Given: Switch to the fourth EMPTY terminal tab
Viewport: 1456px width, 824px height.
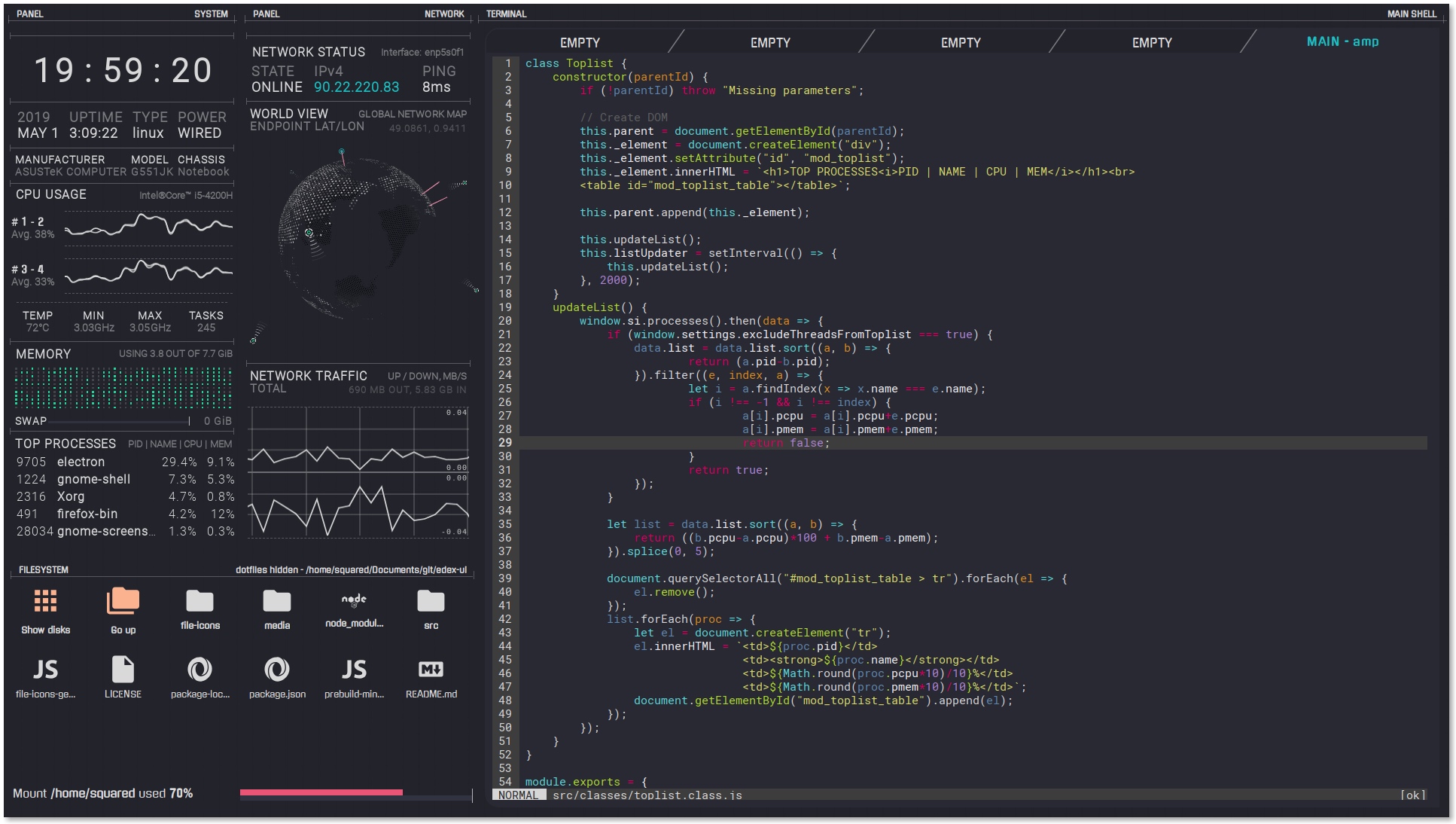Looking at the screenshot, I should [x=1152, y=42].
